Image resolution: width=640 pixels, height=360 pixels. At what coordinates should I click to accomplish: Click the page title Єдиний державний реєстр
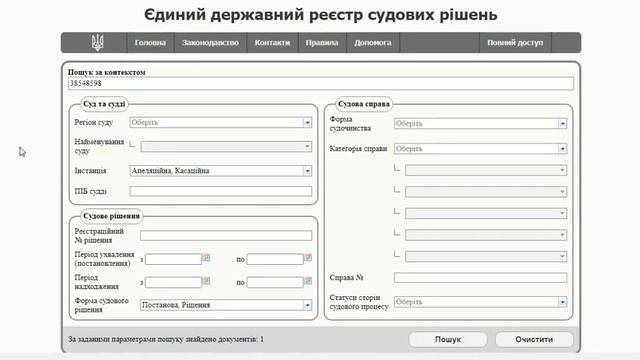pos(320,15)
